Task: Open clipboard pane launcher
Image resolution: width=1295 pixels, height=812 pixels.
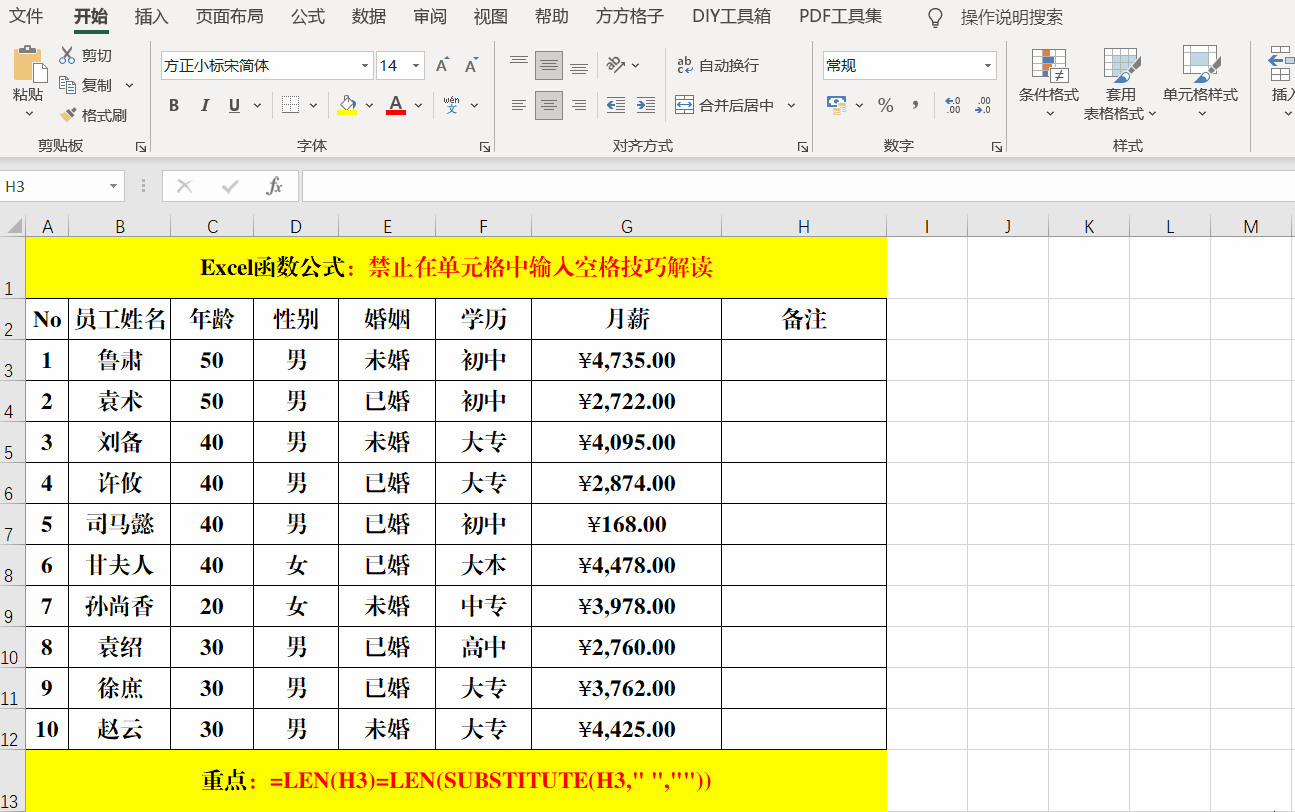Action: [x=141, y=147]
